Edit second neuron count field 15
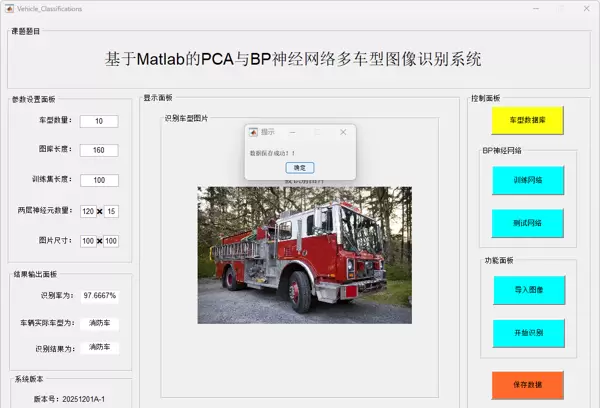Viewport: 600px width, 408px height. [x=111, y=211]
